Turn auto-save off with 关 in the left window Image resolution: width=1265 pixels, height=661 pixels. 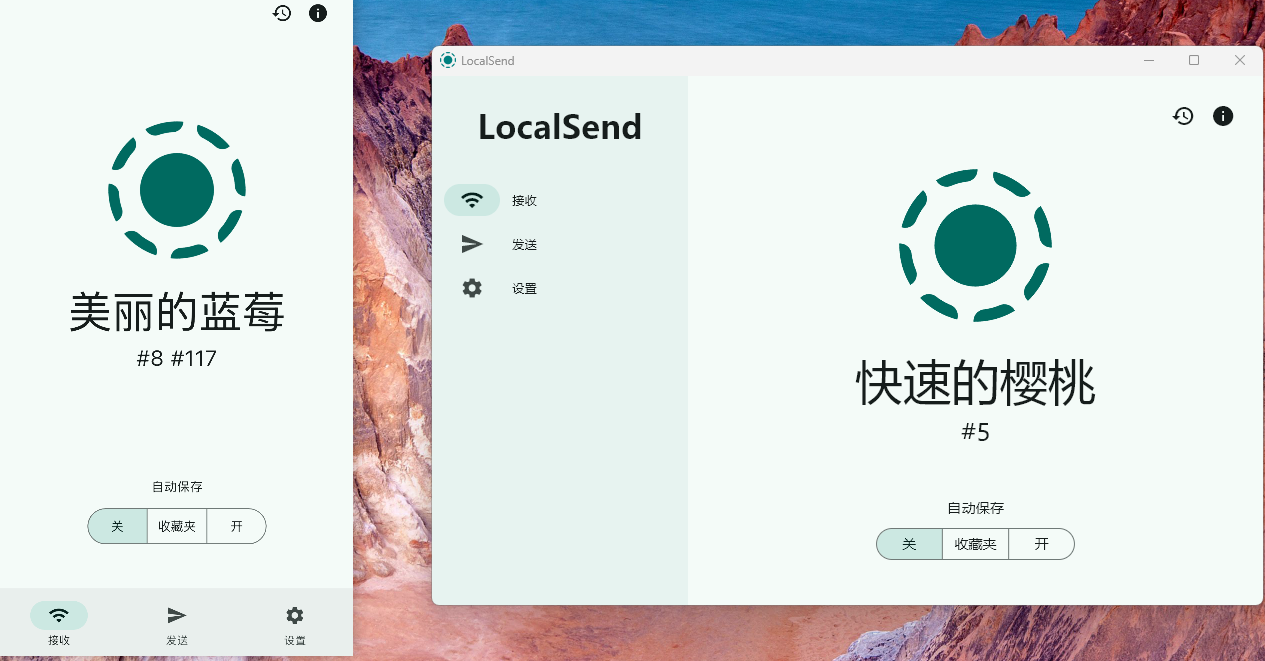click(118, 526)
